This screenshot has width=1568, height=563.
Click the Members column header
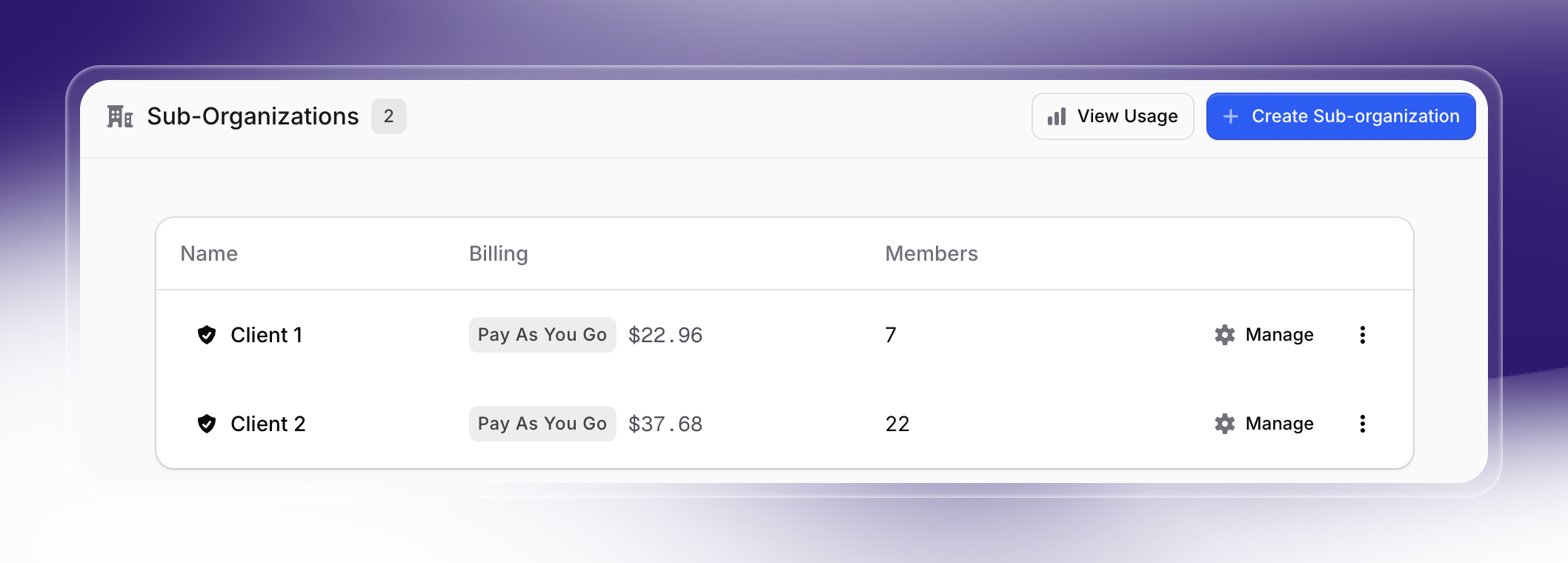point(931,253)
